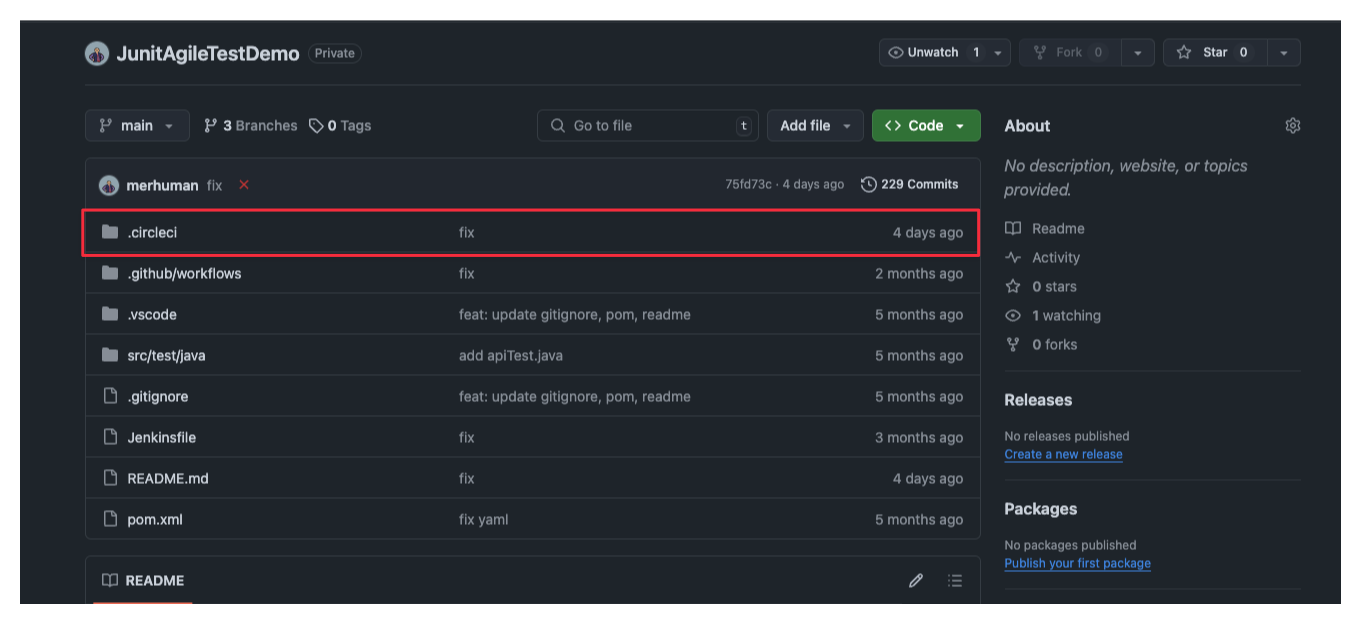Image resolution: width=1361 pixels, height=624 pixels.
Task: Expand the Star lists dropdown arrow
Action: point(1284,53)
